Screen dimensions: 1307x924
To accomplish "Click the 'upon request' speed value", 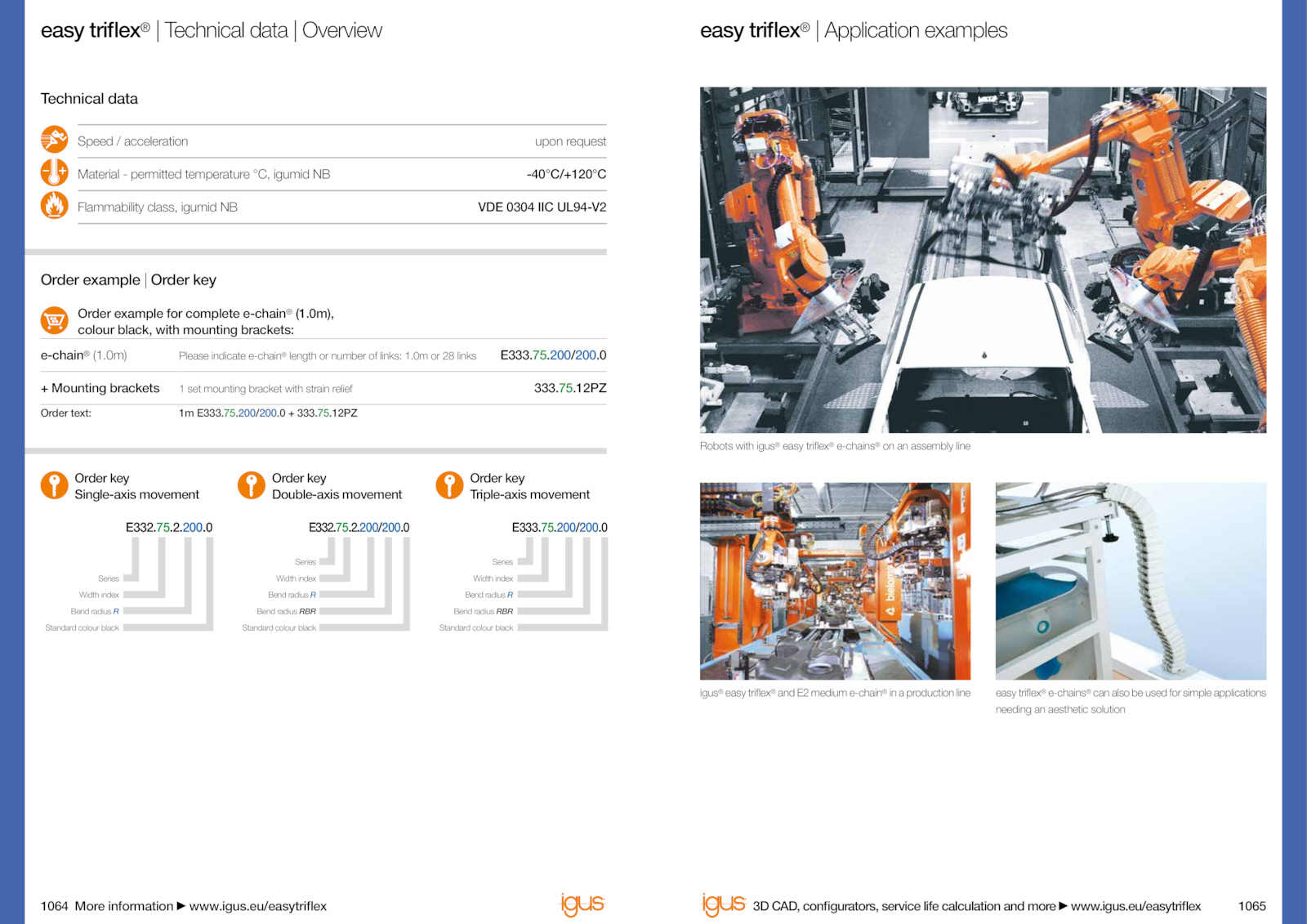I will tap(570, 141).
